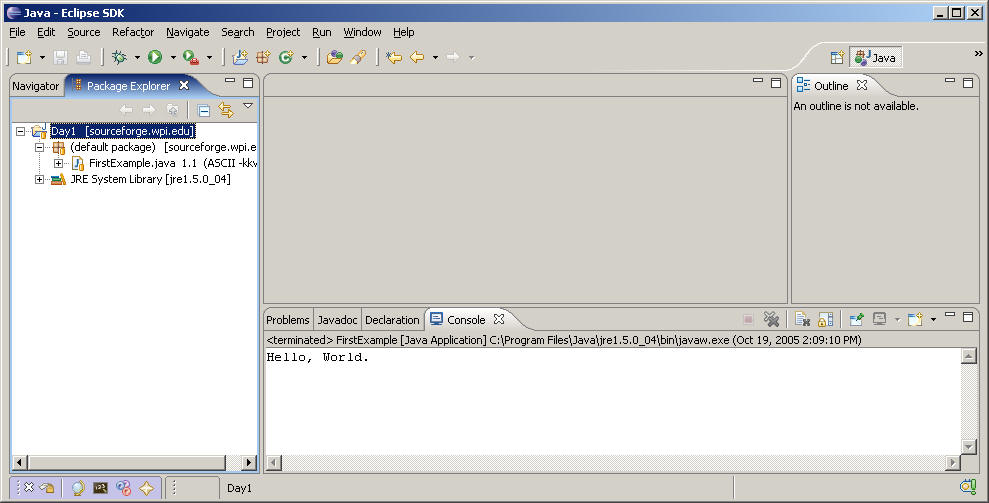Select Day1 [sourceforge.wpi.edu] project
The image size is (989, 503).
(x=123, y=131)
